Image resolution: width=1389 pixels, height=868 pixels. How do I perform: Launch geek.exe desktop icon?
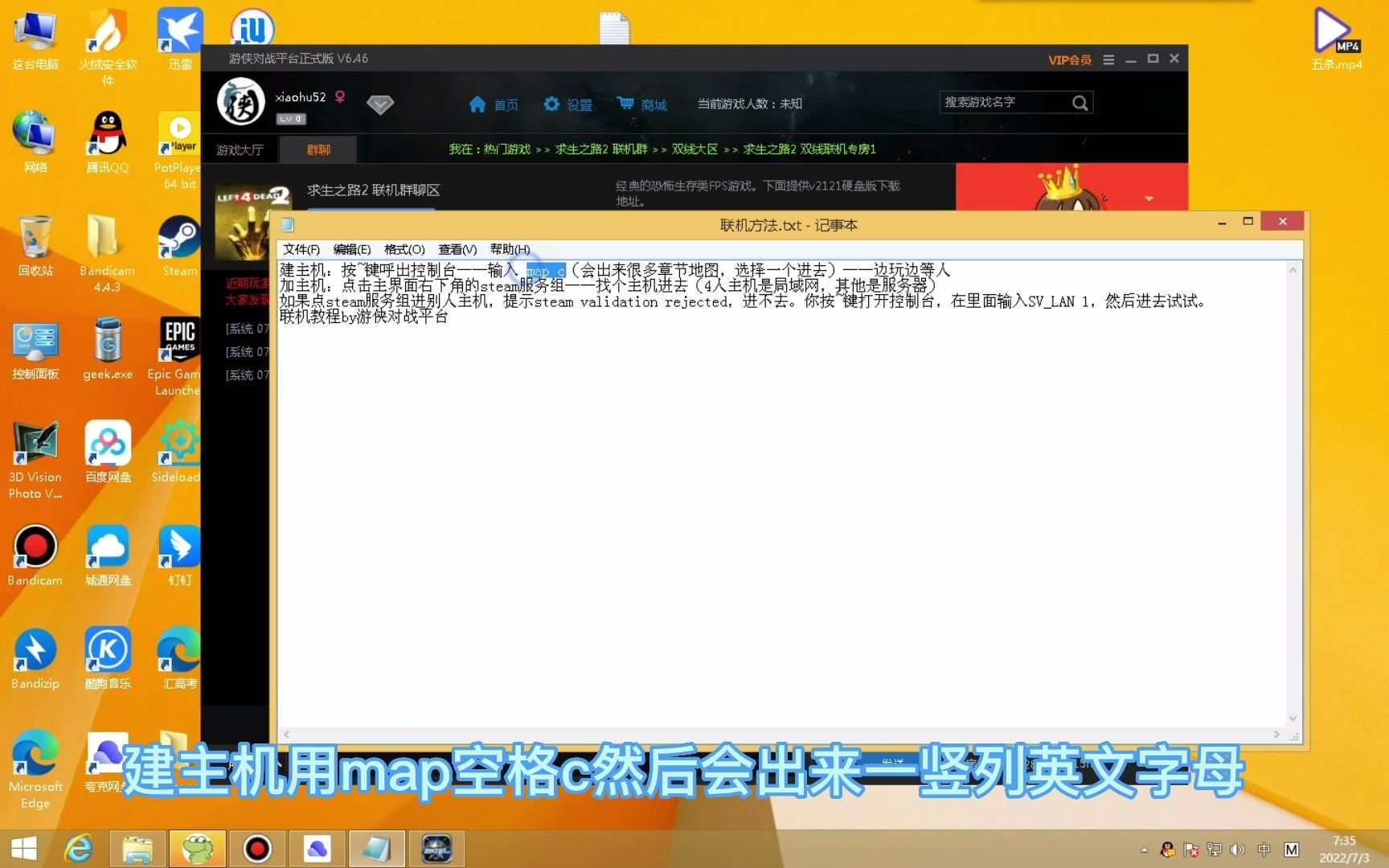pyautogui.click(x=108, y=348)
